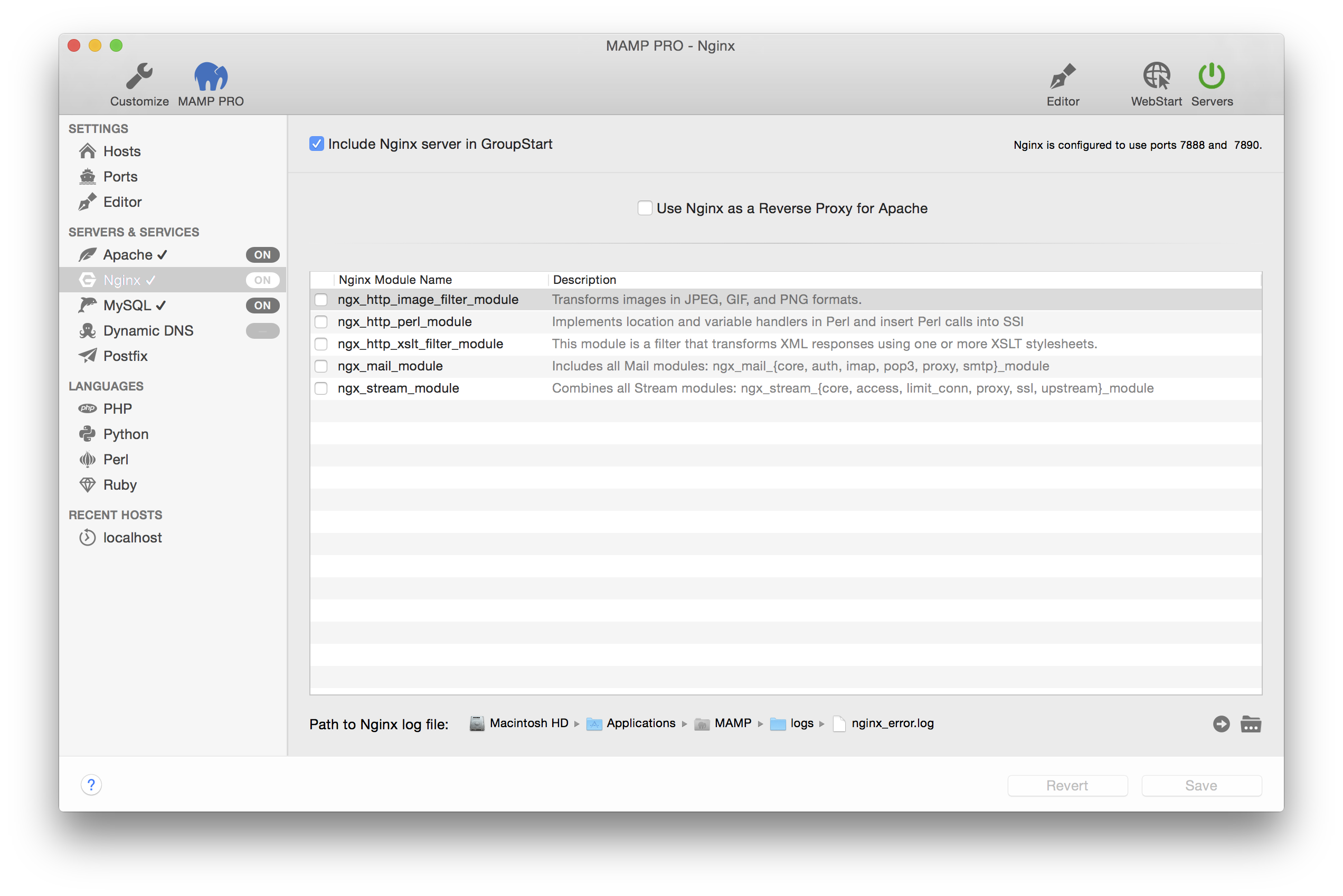Toggle the Dynamic DNS switch
1343x896 pixels.
262,330
